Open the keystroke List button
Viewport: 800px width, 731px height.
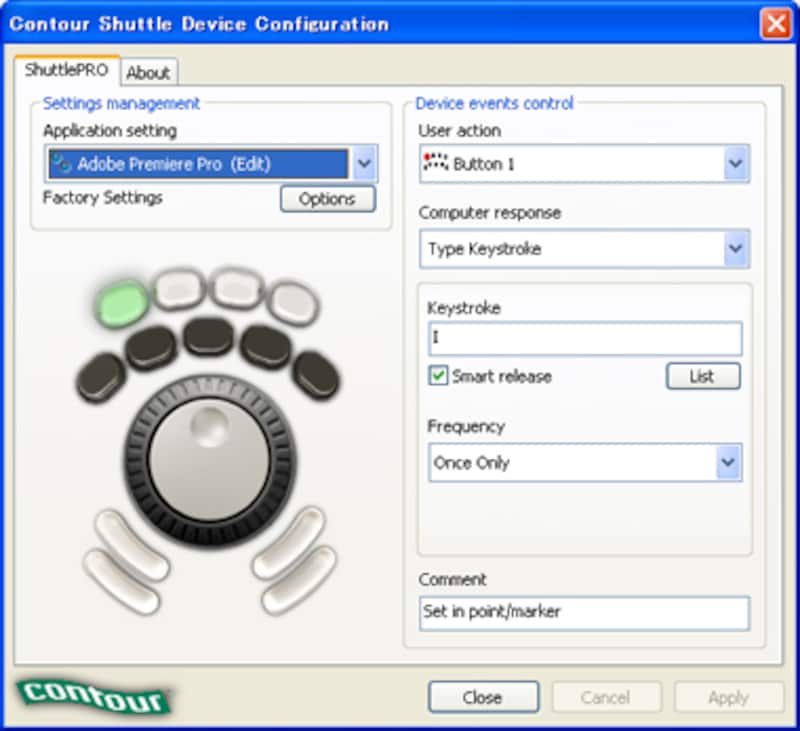pyautogui.click(x=703, y=377)
